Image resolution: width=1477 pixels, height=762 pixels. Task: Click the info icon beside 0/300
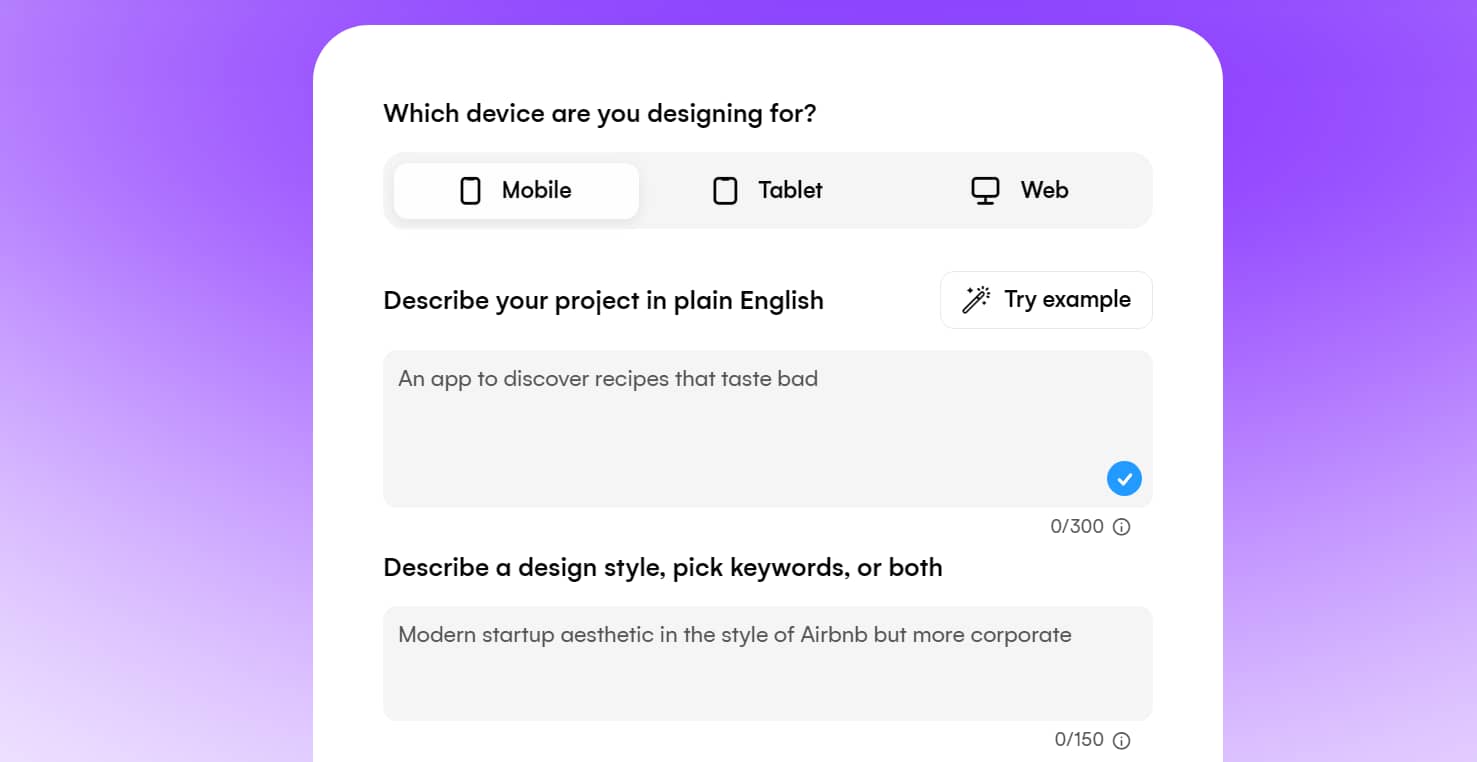(1122, 527)
